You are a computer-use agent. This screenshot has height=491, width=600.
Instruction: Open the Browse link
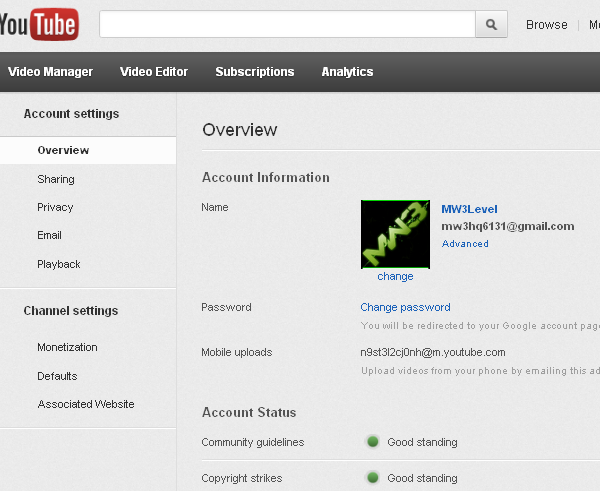(546, 25)
